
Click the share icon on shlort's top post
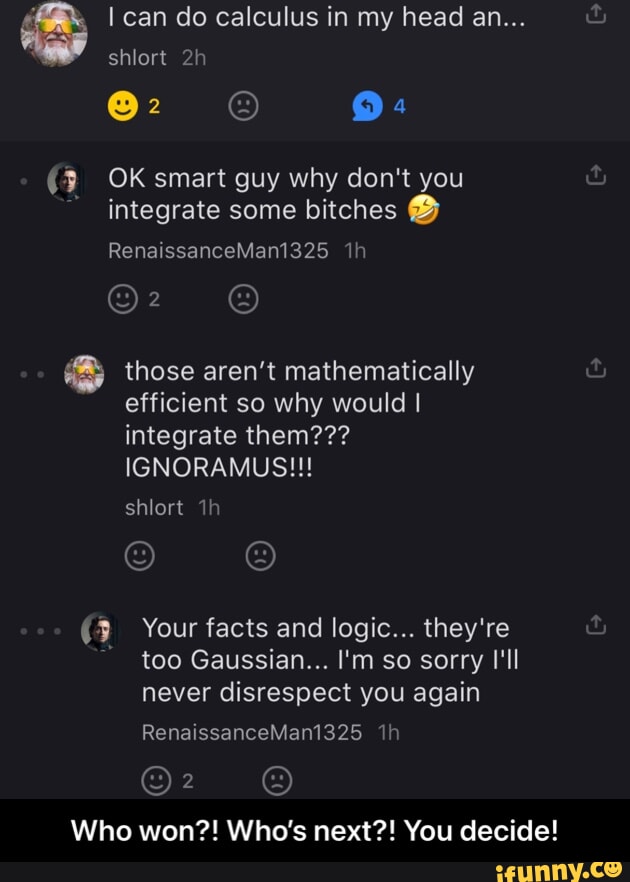tap(596, 13)
